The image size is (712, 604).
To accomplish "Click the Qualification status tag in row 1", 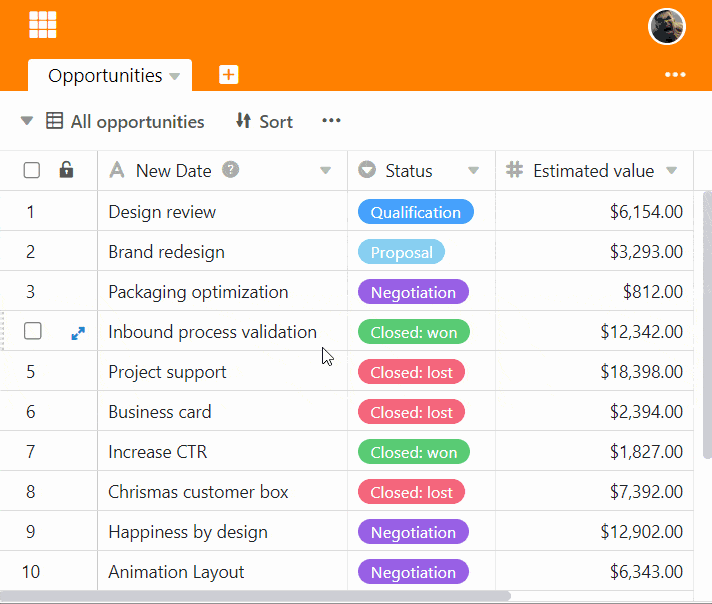I will 415,212.
